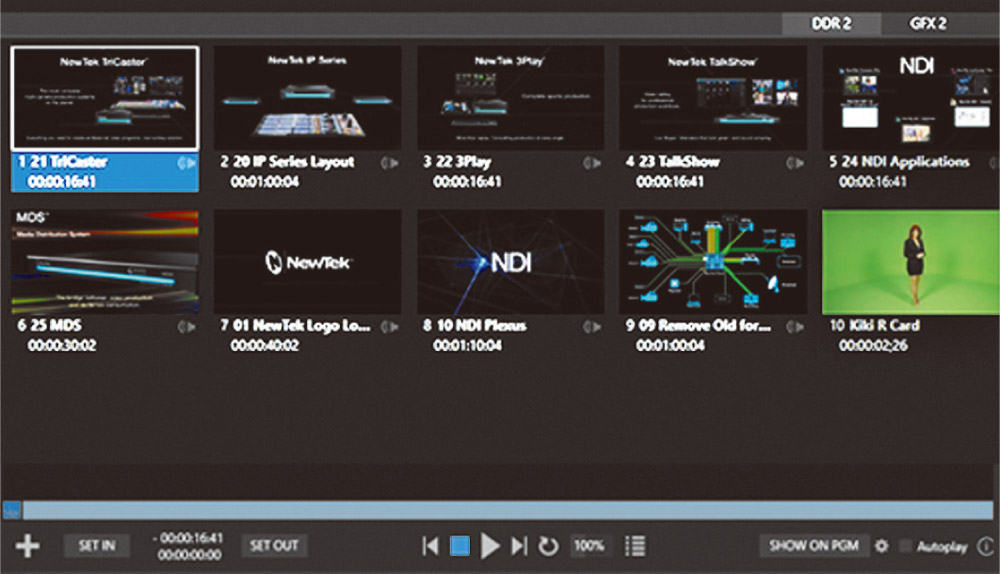Click the SET OUT button
This screenshot has width=1000, height=574.
coord(274,546)
